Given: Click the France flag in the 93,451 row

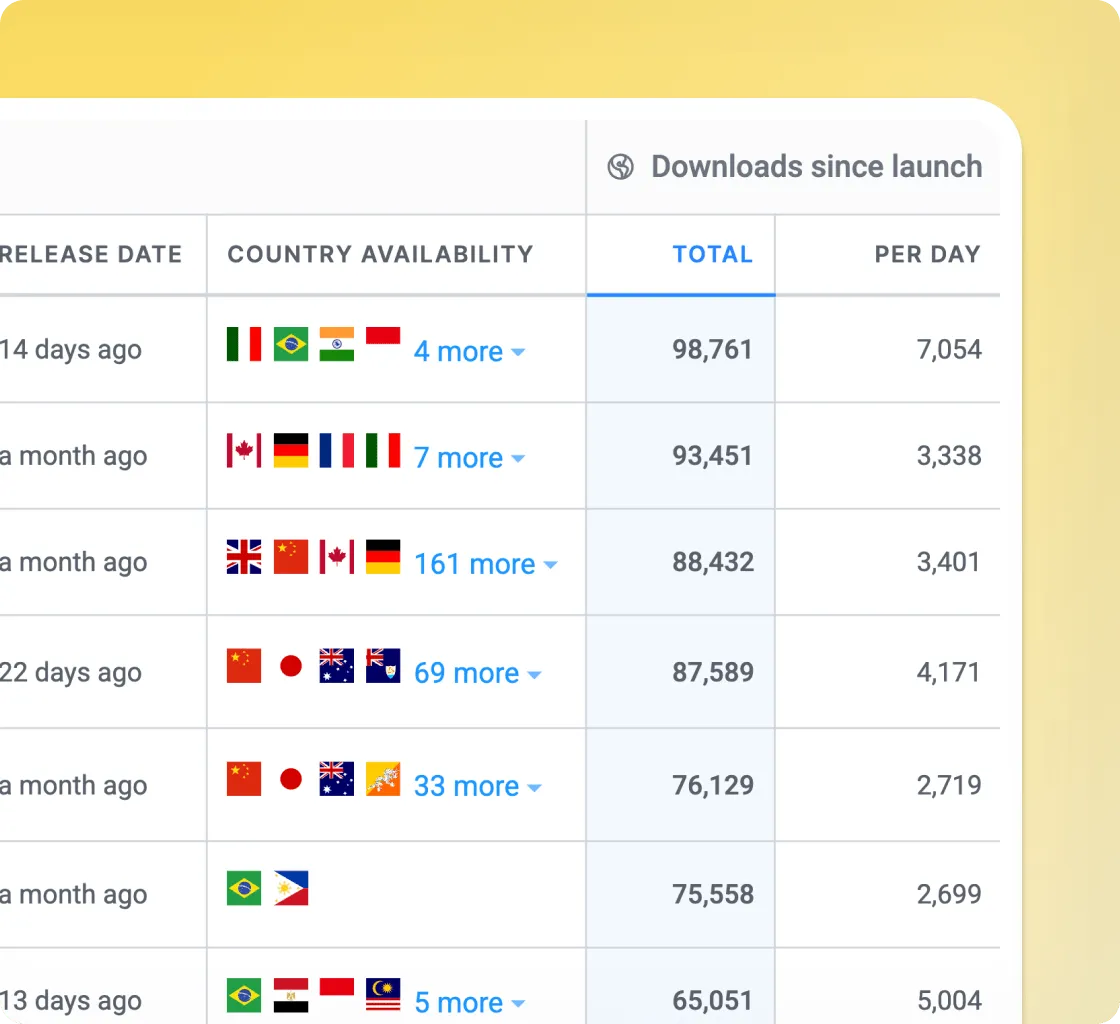Looking at the screenshot, I should coord(336,451).
